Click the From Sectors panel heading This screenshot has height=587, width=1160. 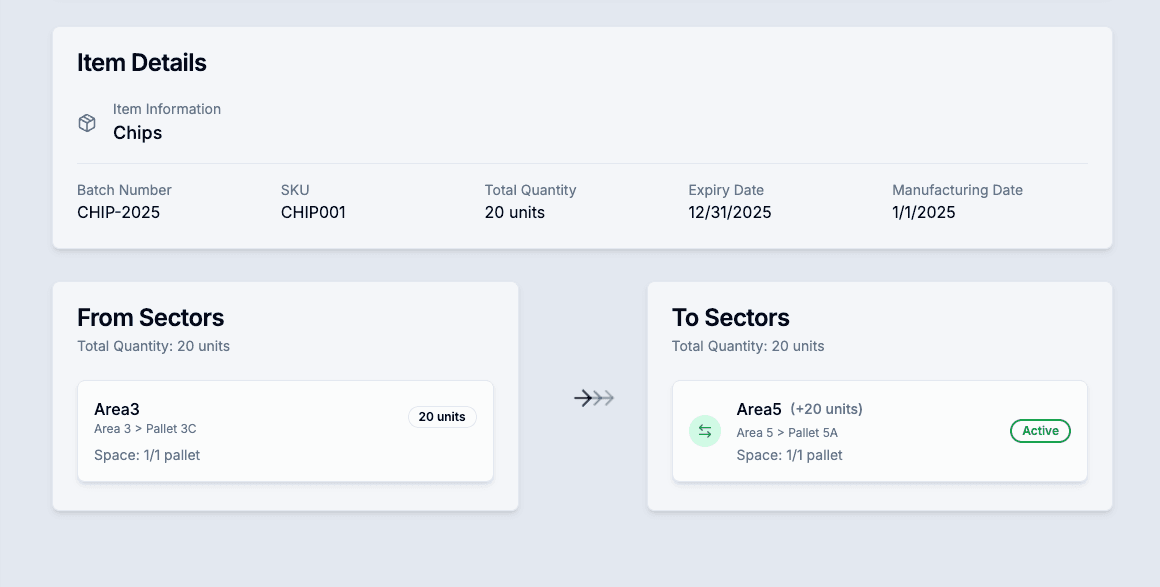pyautogui.click(x=150, y=318)
